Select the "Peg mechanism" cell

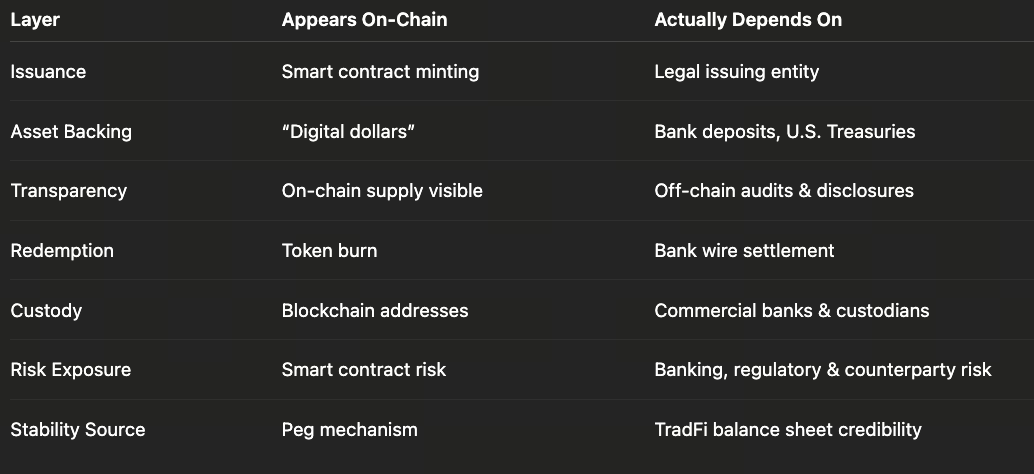point(349,430)
